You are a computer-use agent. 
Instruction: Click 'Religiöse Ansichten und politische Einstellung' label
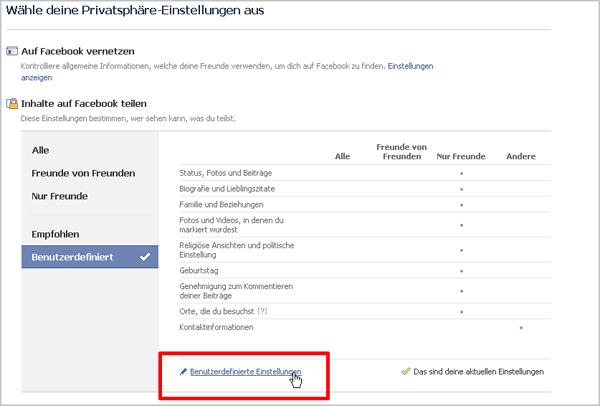tap(236, 250)
